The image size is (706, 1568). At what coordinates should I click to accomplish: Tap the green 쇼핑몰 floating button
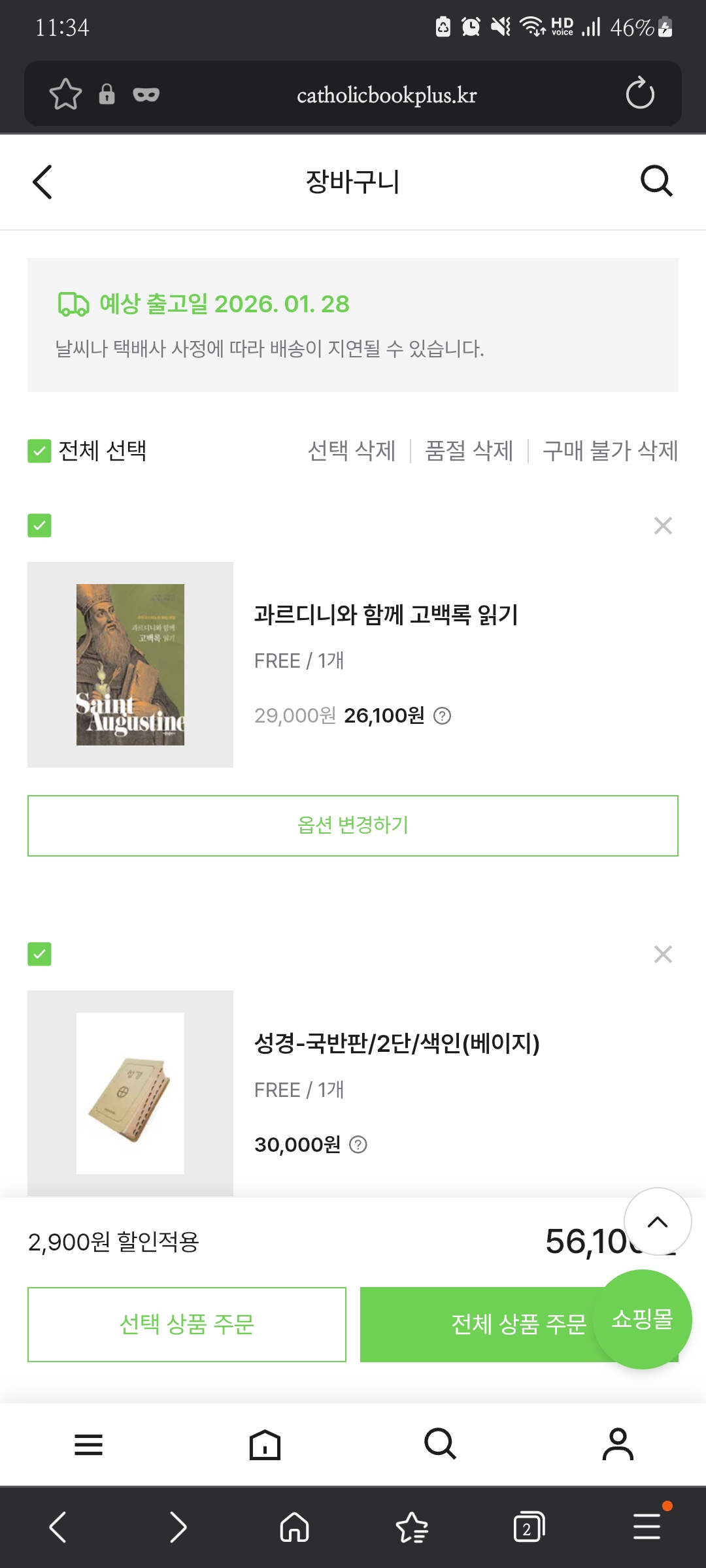click(x=642, y=1319)
